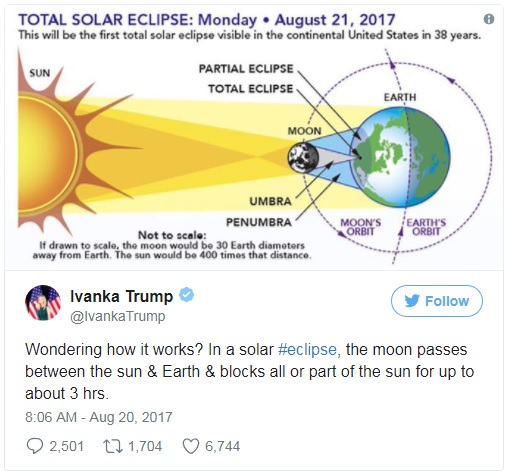Follow @IvankaTrump with the Follow button
The width and height of the screenshot is (507, 474).
point(437,301)
